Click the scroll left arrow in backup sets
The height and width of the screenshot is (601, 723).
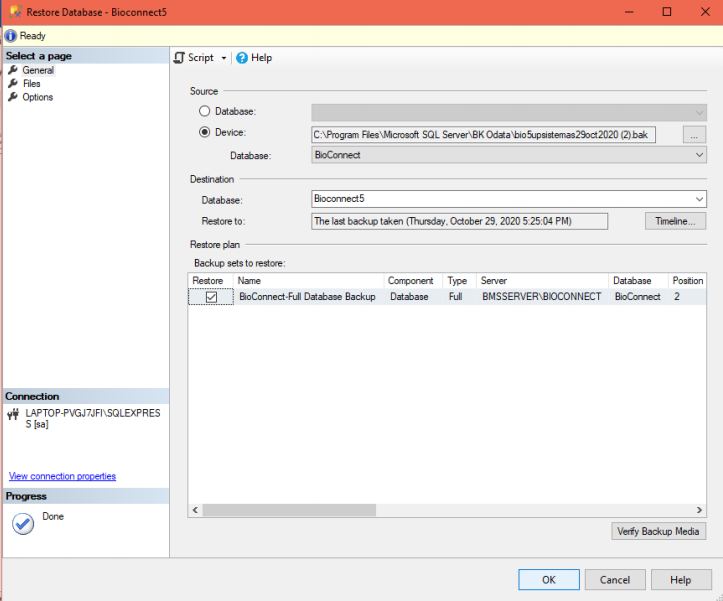tap(195, 510)
